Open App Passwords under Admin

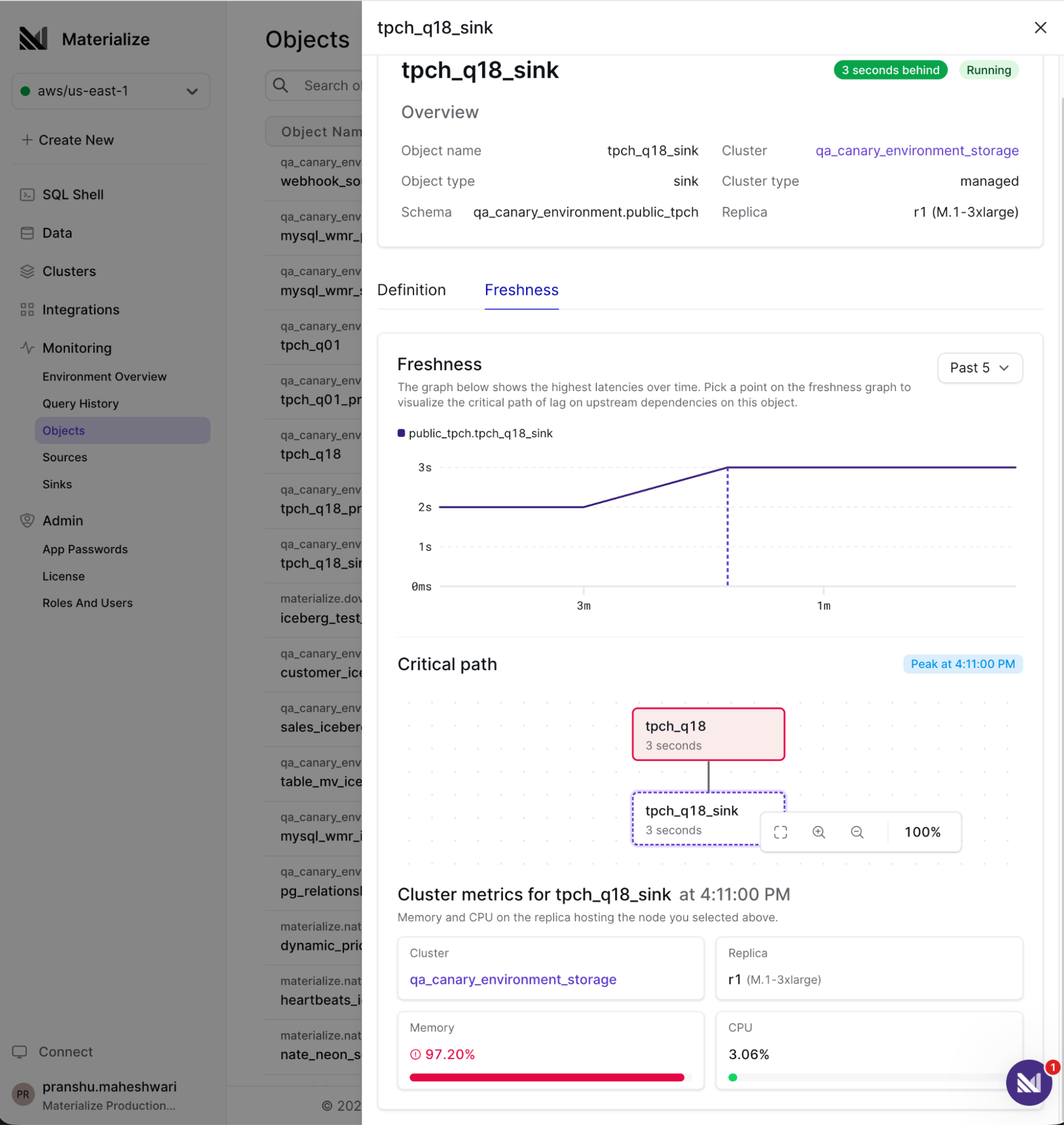(x=85, y=549)
